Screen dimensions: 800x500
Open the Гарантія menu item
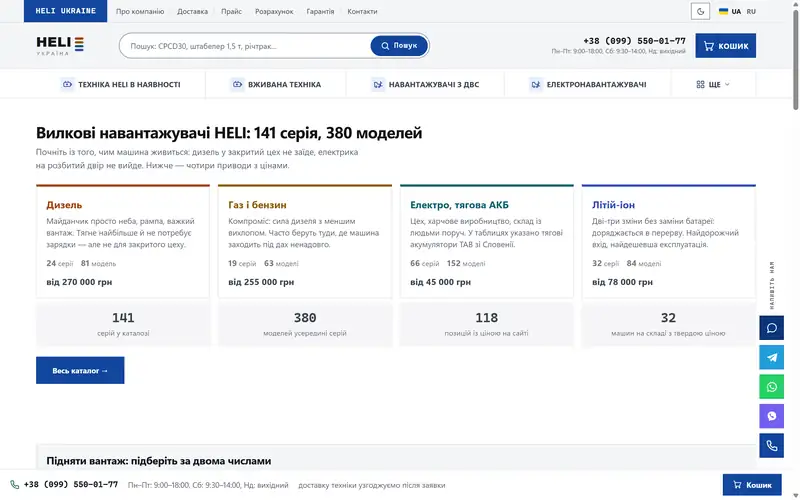tap(320, 11)
